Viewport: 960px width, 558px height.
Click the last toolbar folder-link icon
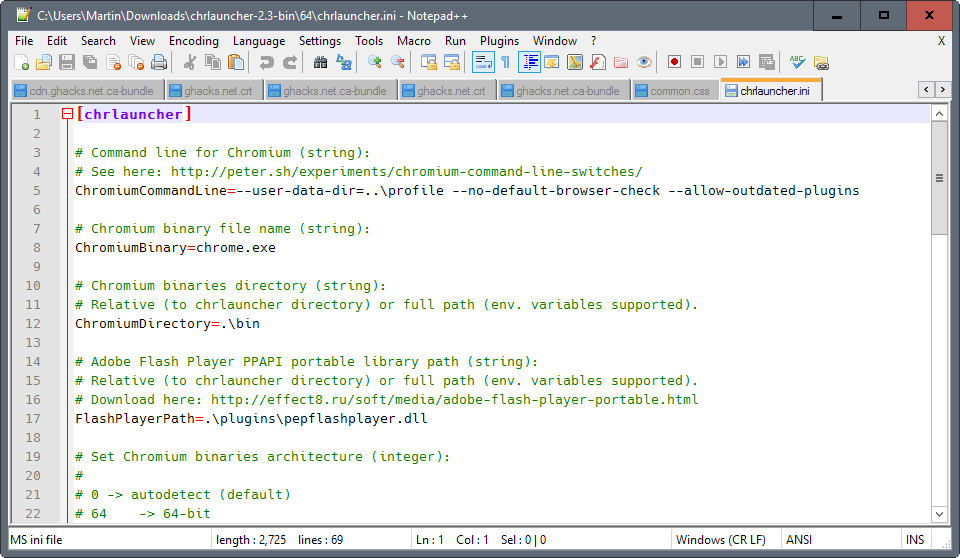821,62
